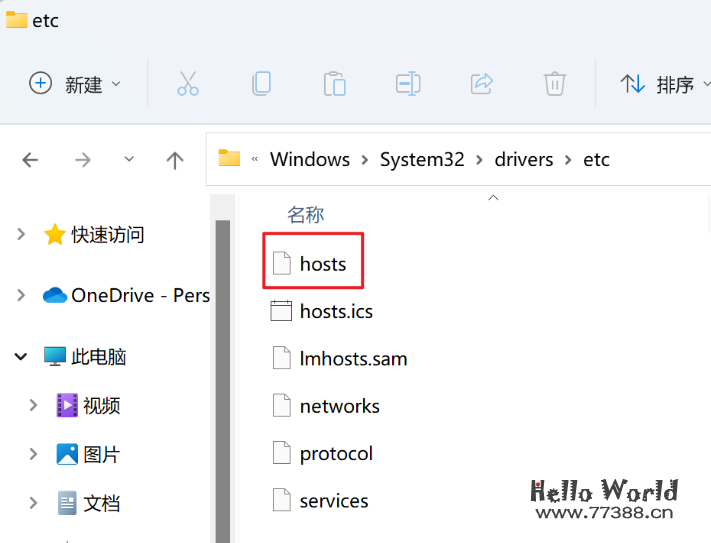Expand the 文档 Documents node
This screenshot has width=711, height=543.
(33, 503)
